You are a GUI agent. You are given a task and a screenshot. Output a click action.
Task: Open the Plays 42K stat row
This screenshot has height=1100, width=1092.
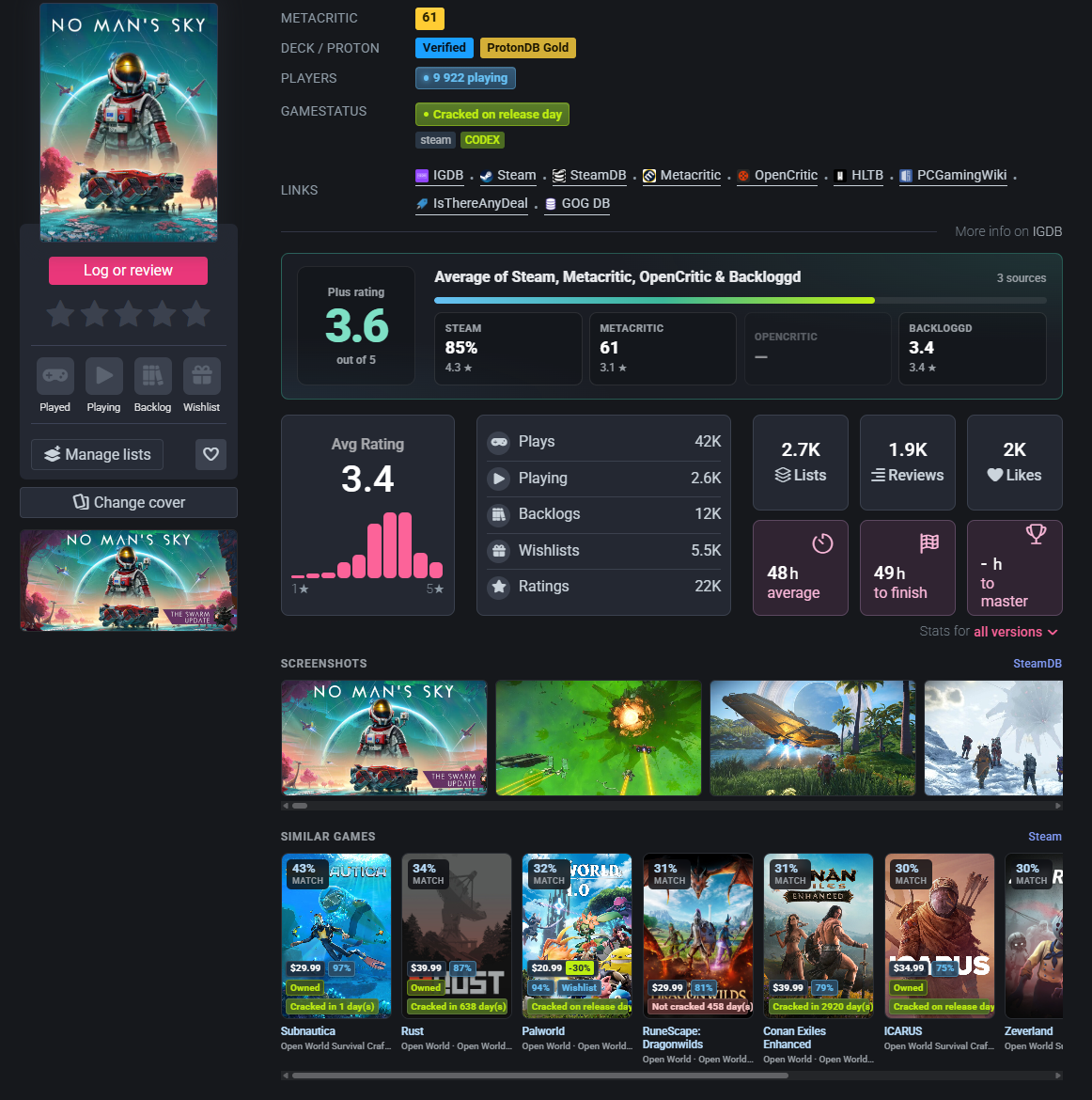(x=604, y=442)
